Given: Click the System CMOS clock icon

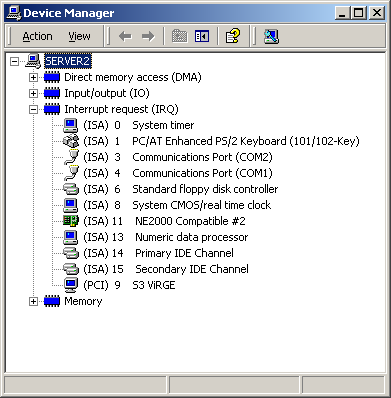Looking at the screenshot, I should (x=71, y=205).
